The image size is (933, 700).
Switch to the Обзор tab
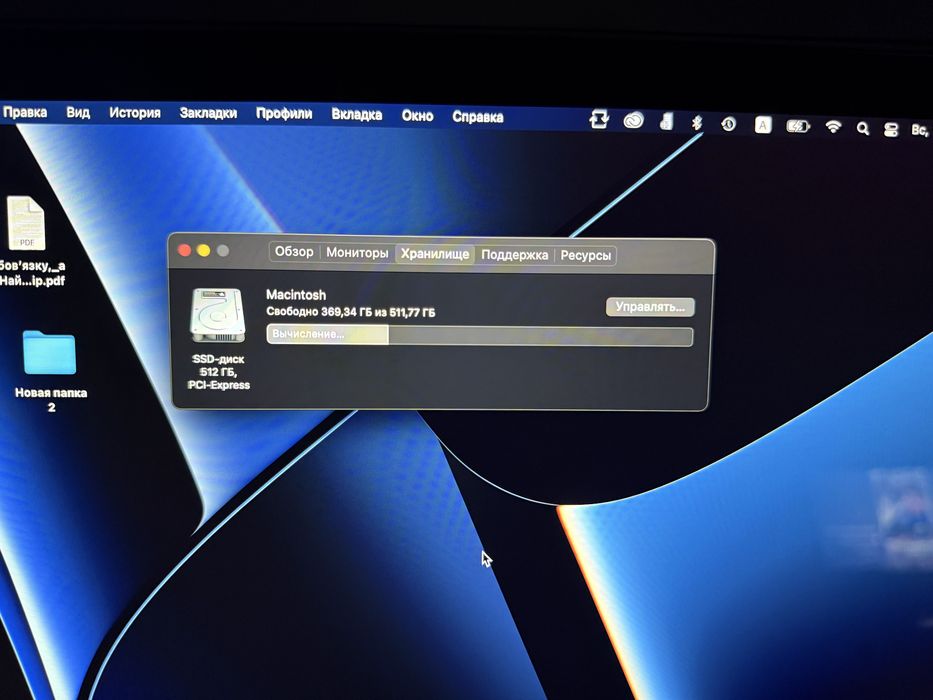[x=294, y=252]
